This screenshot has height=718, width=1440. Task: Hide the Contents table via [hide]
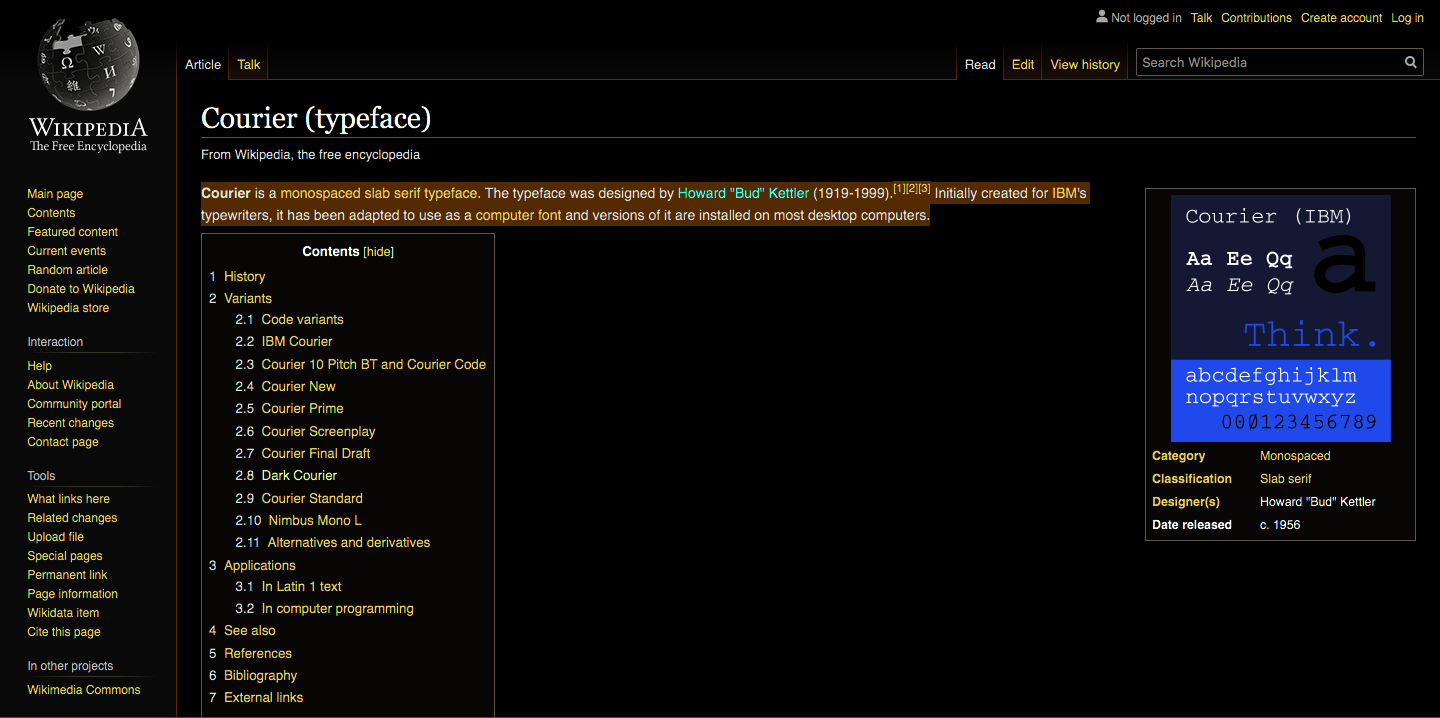tap(378, 252)
